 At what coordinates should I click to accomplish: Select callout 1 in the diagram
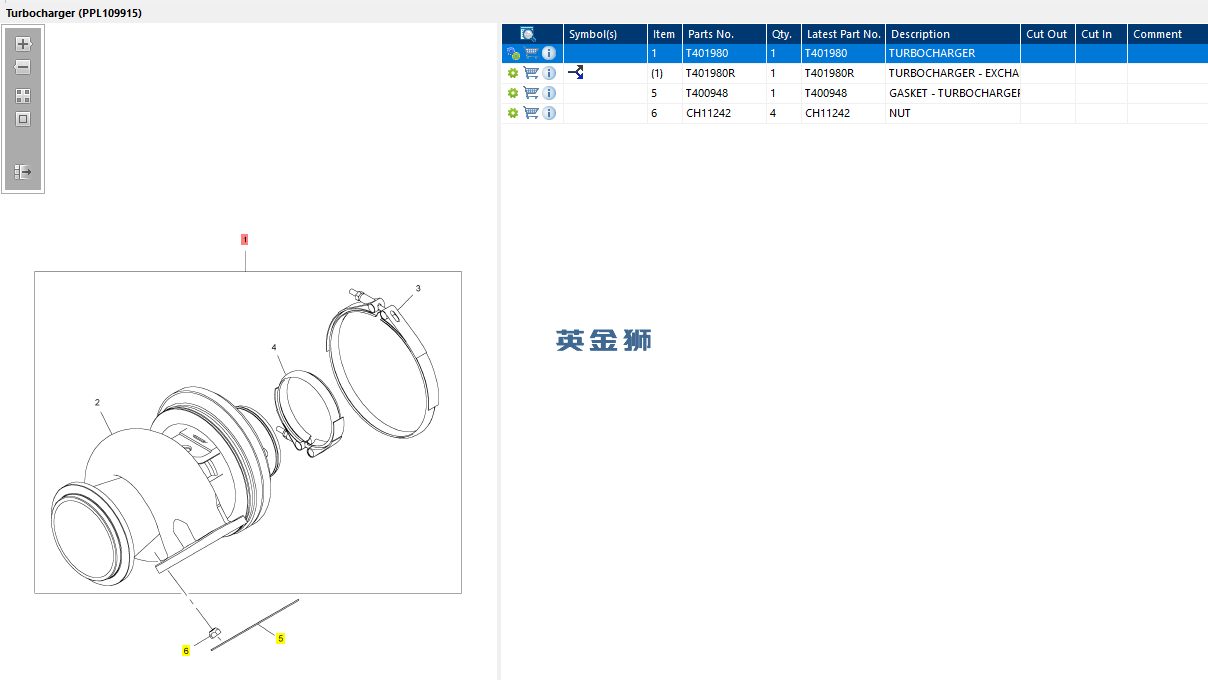[x=244, y=240]
